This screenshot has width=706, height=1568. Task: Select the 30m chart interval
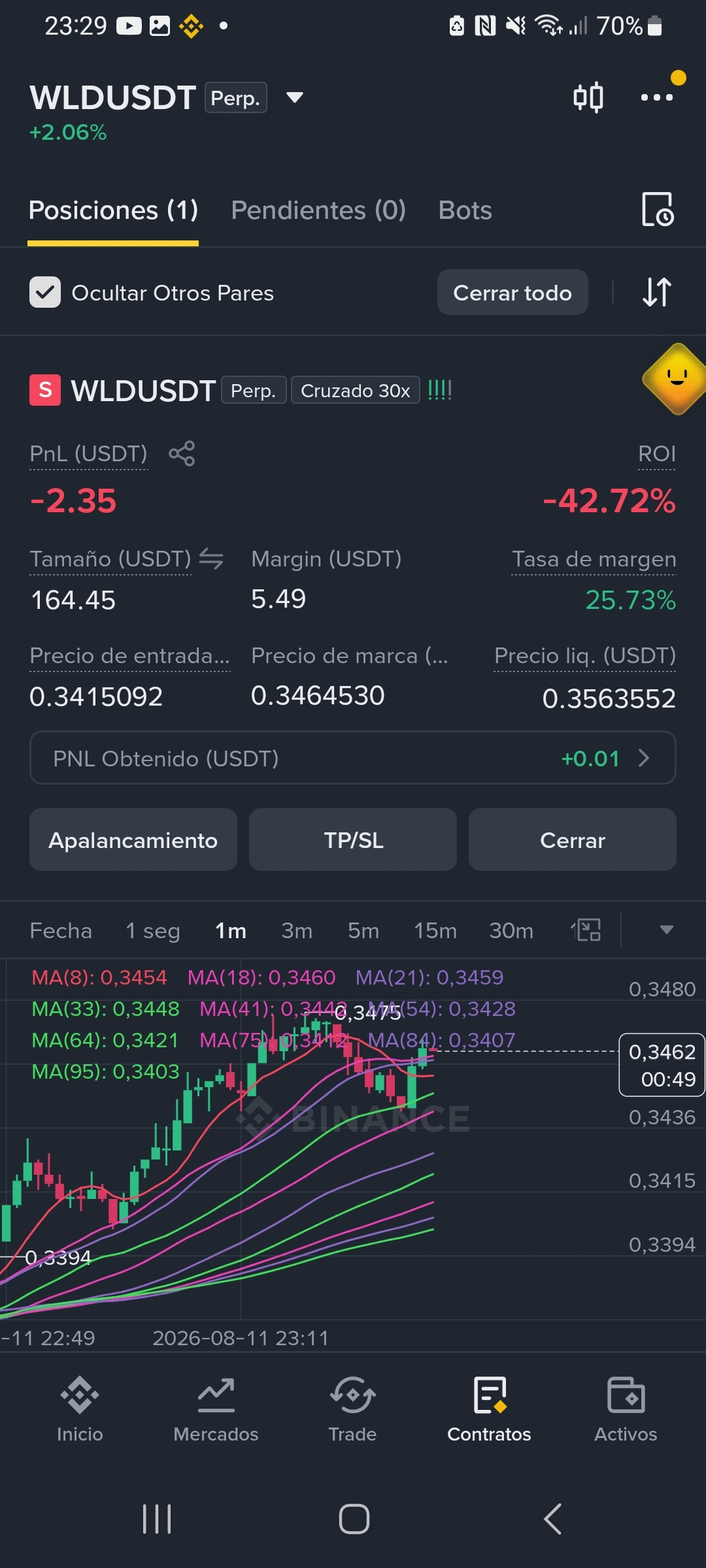(511, 930)
